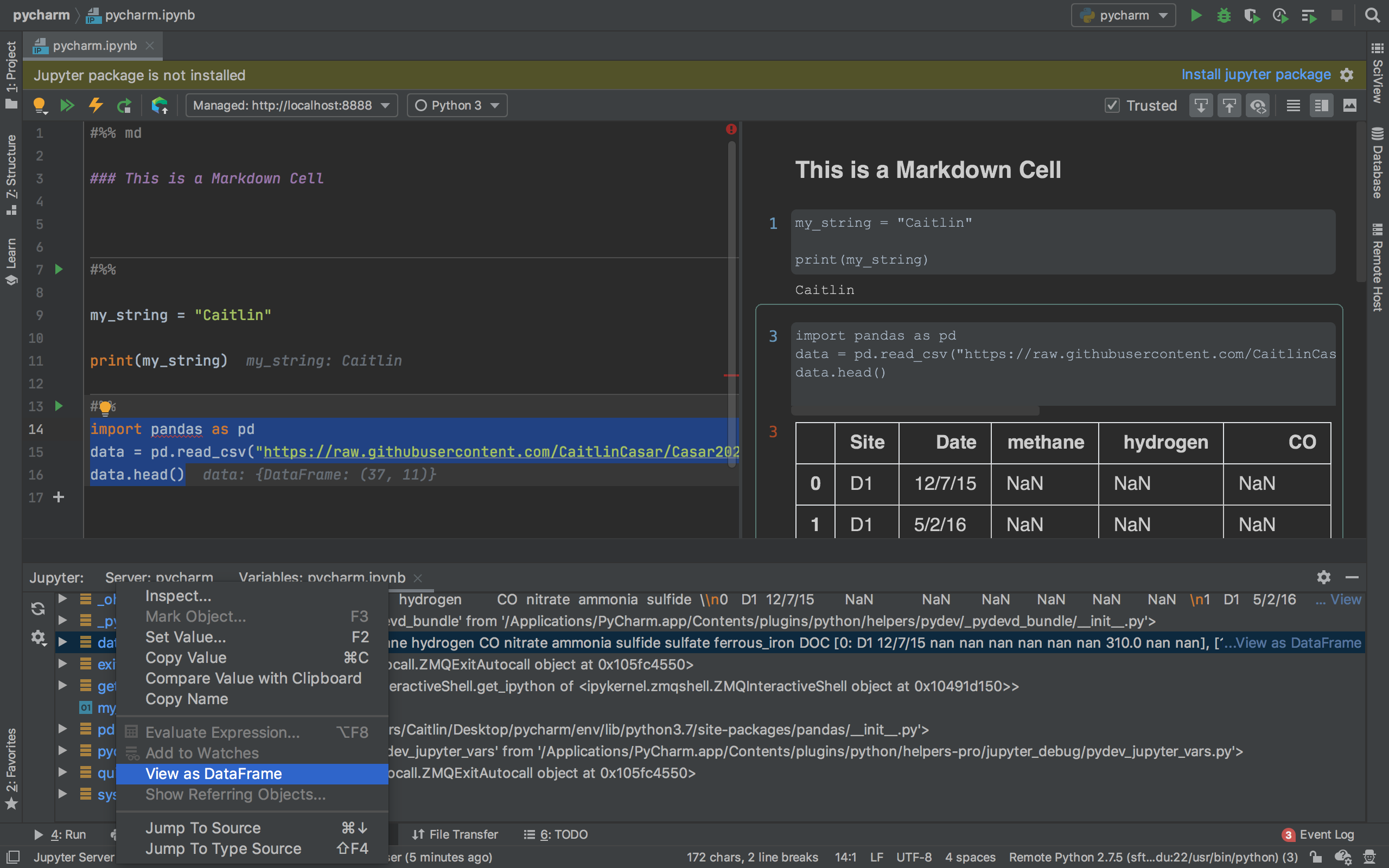The image size is (1389, 868).
Task: Switch to editor-only view mode
Action: [x=1293, y=106]
